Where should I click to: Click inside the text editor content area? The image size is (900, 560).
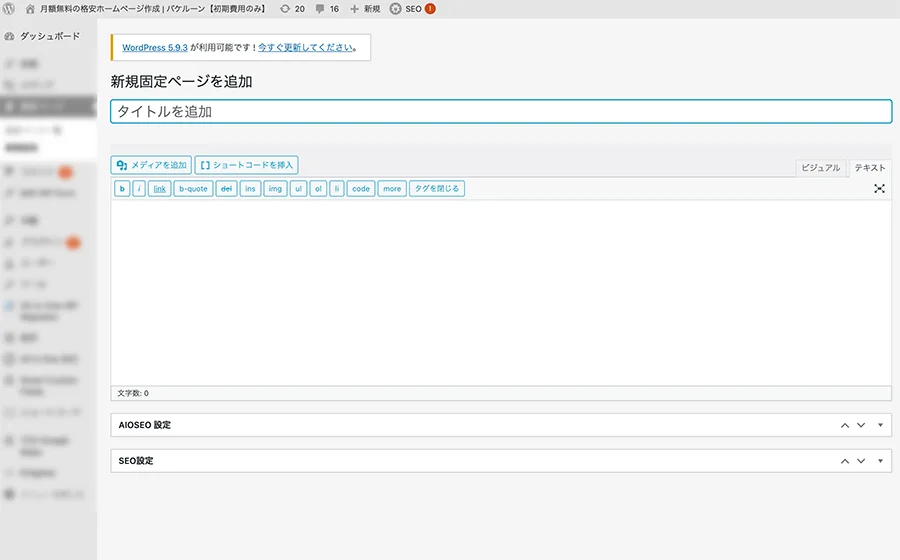(501, 293)
